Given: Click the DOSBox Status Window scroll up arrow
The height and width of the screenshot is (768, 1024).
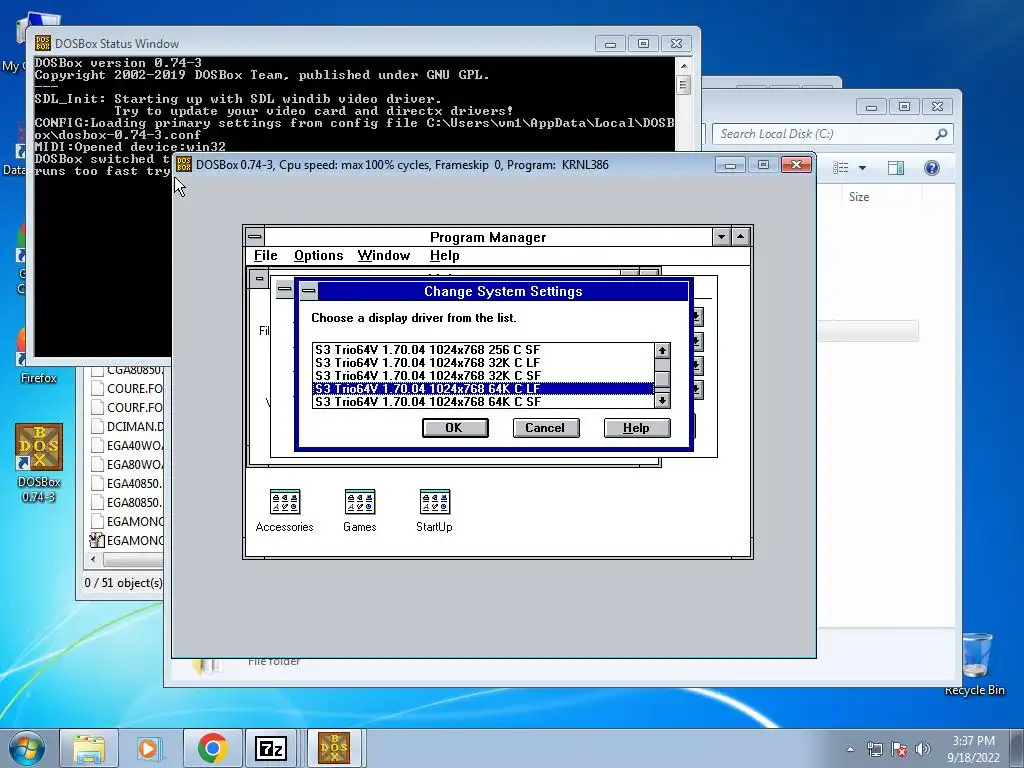Looking at the screenshot, I should (x=684, y=66).
